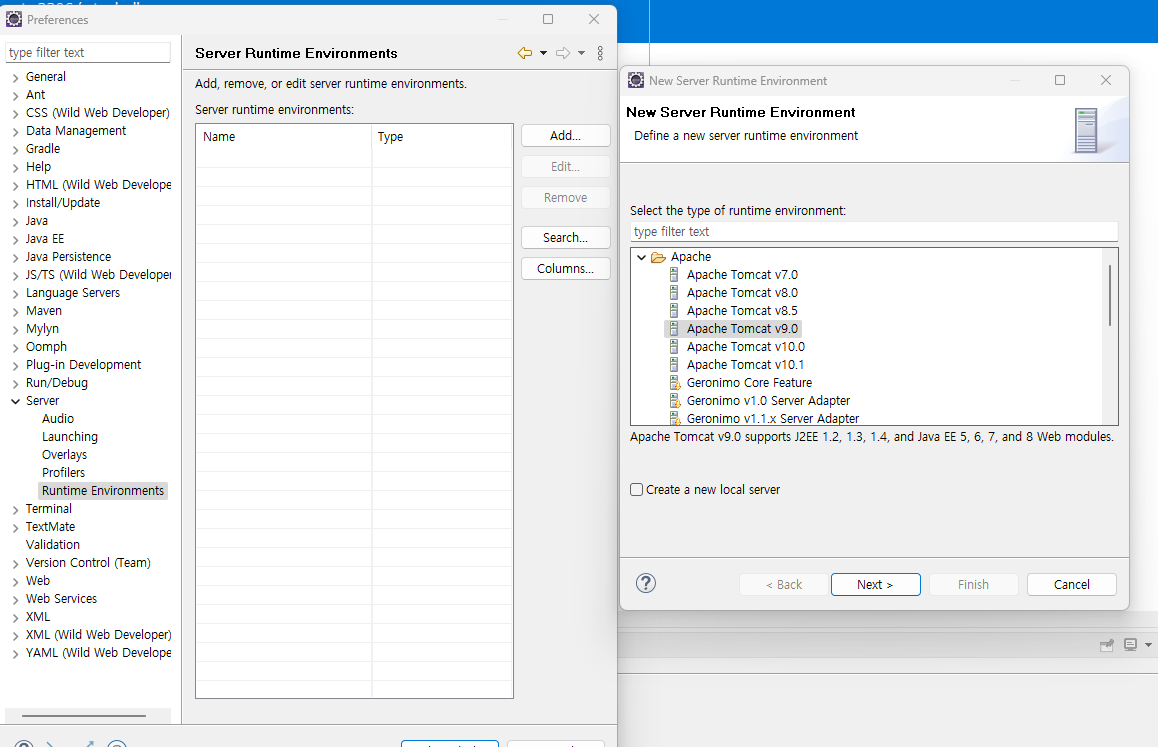Select Mylyn preferences page
The image size is (1158, 747).
pyautogui.click(x=42, y=329)
